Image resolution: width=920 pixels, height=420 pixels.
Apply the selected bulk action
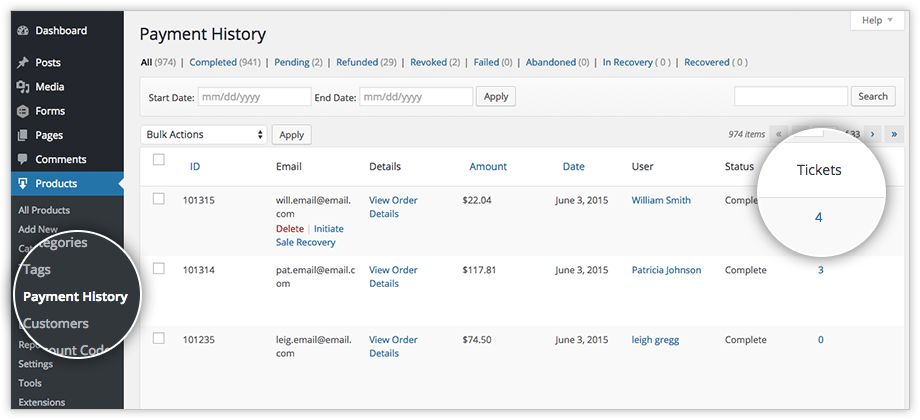[x=292, y=135]
